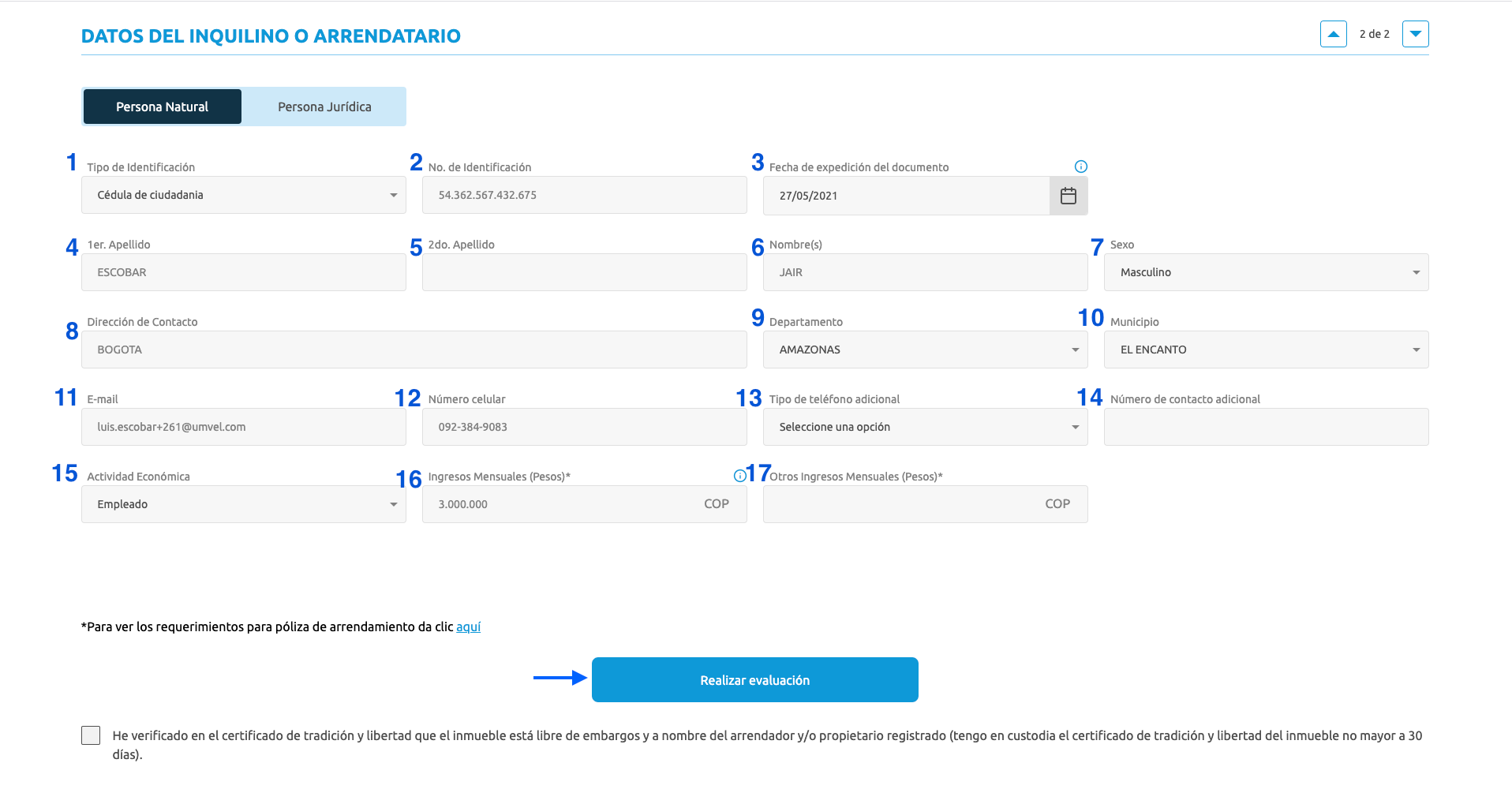Open Tipo de Identificación dropdown
This screenshot has height=804, width=1512.
(244, 195)
